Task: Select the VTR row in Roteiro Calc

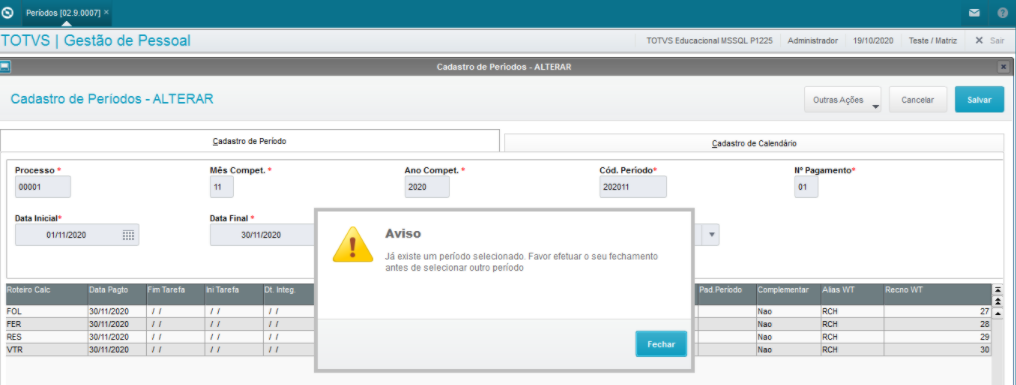Action: pos(47,349)
